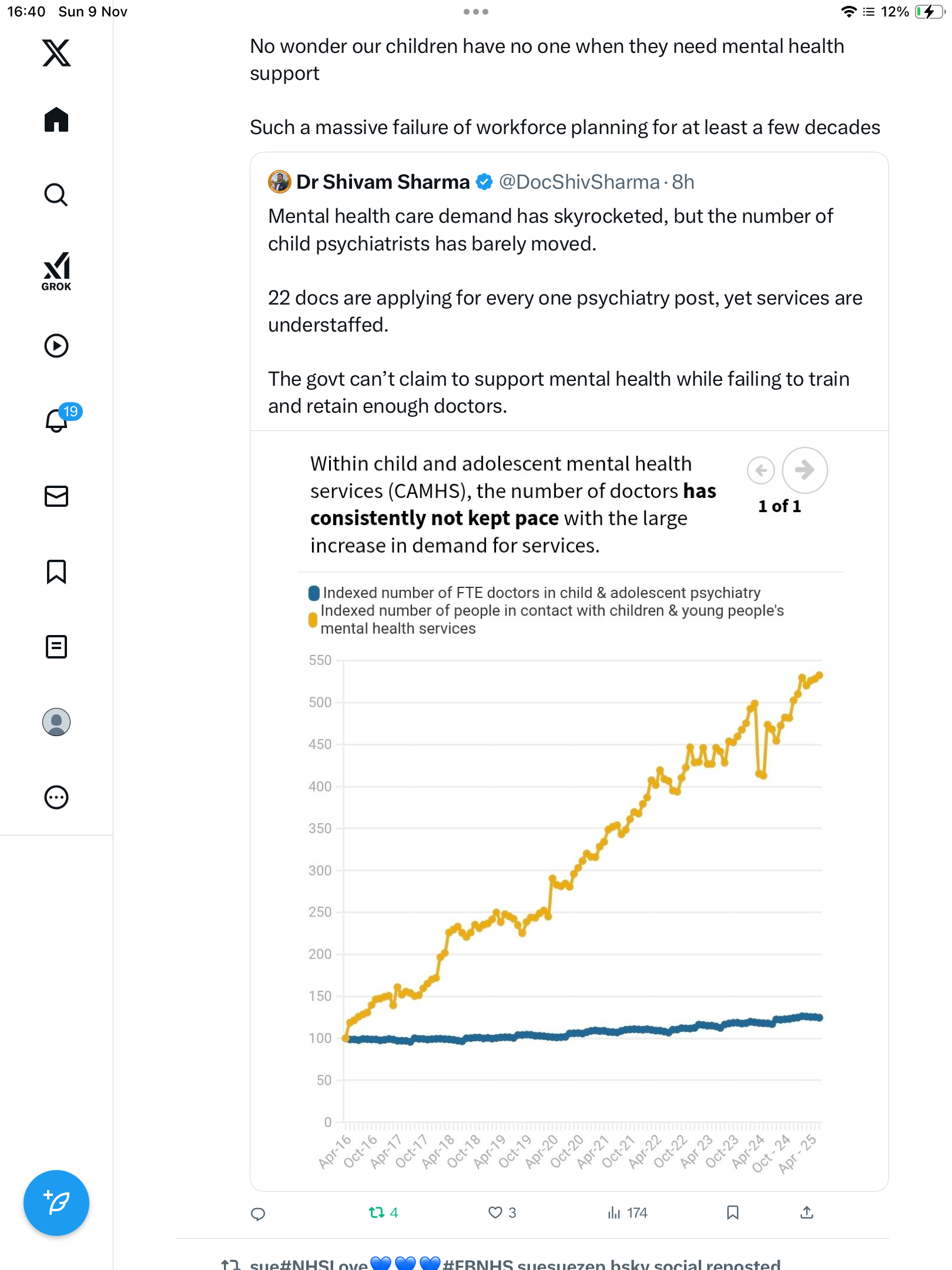Image resolution: width=952 pixels, height=1270 pixels.
Task: Open Direct Messages envelope
Action: click(56, 496)
